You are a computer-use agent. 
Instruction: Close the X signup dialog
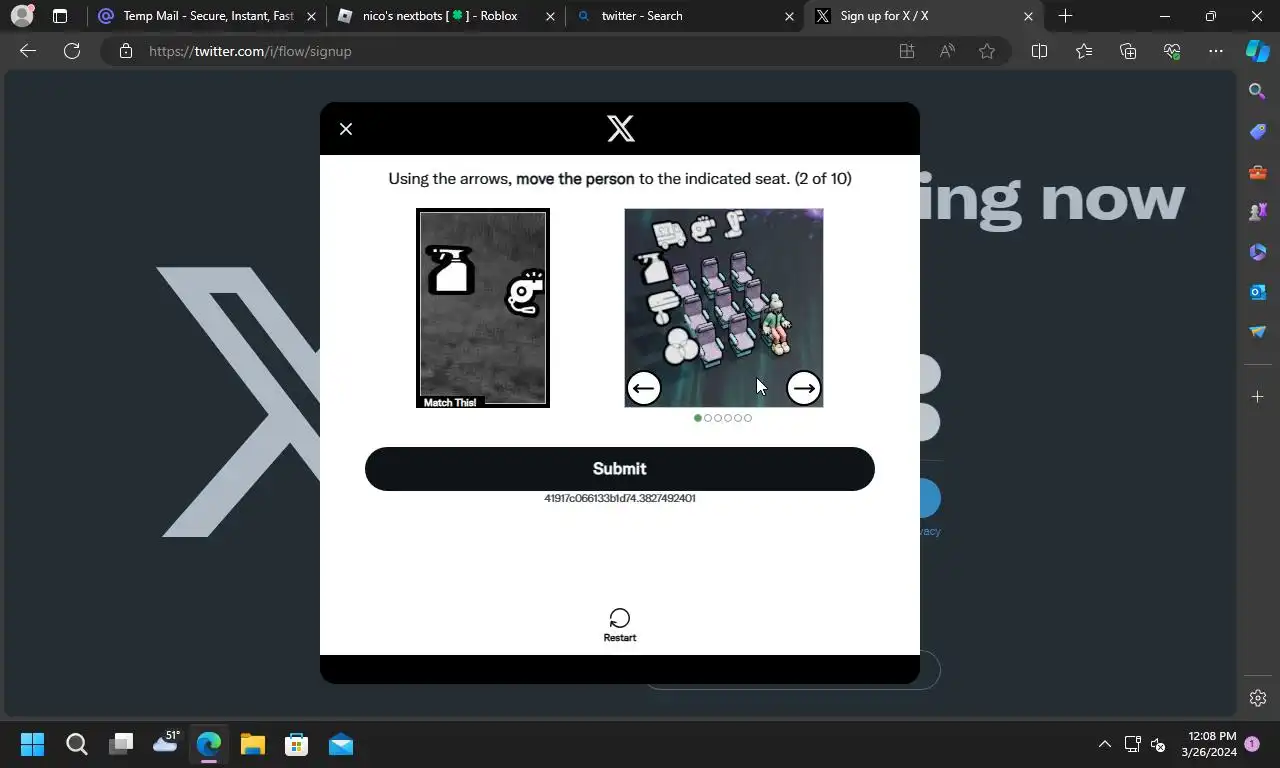tap(346, 129)
